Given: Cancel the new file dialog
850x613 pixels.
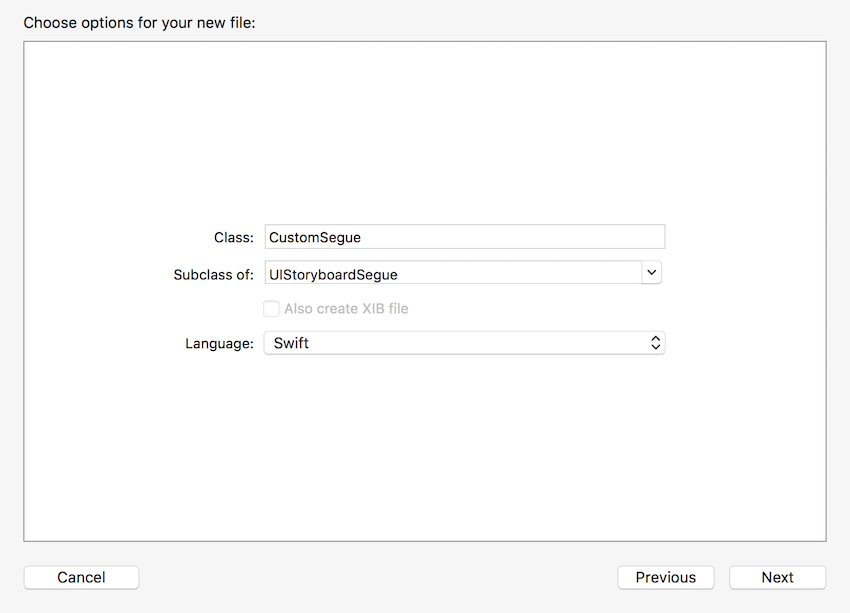Looking at the screenshot, I should [81, 577].
